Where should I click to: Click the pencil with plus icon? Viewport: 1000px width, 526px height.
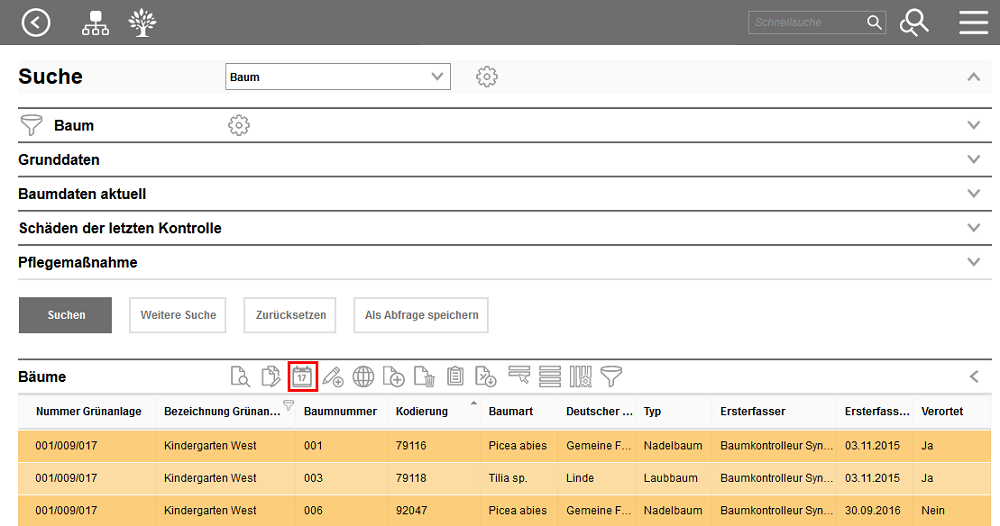click(333, 376)
